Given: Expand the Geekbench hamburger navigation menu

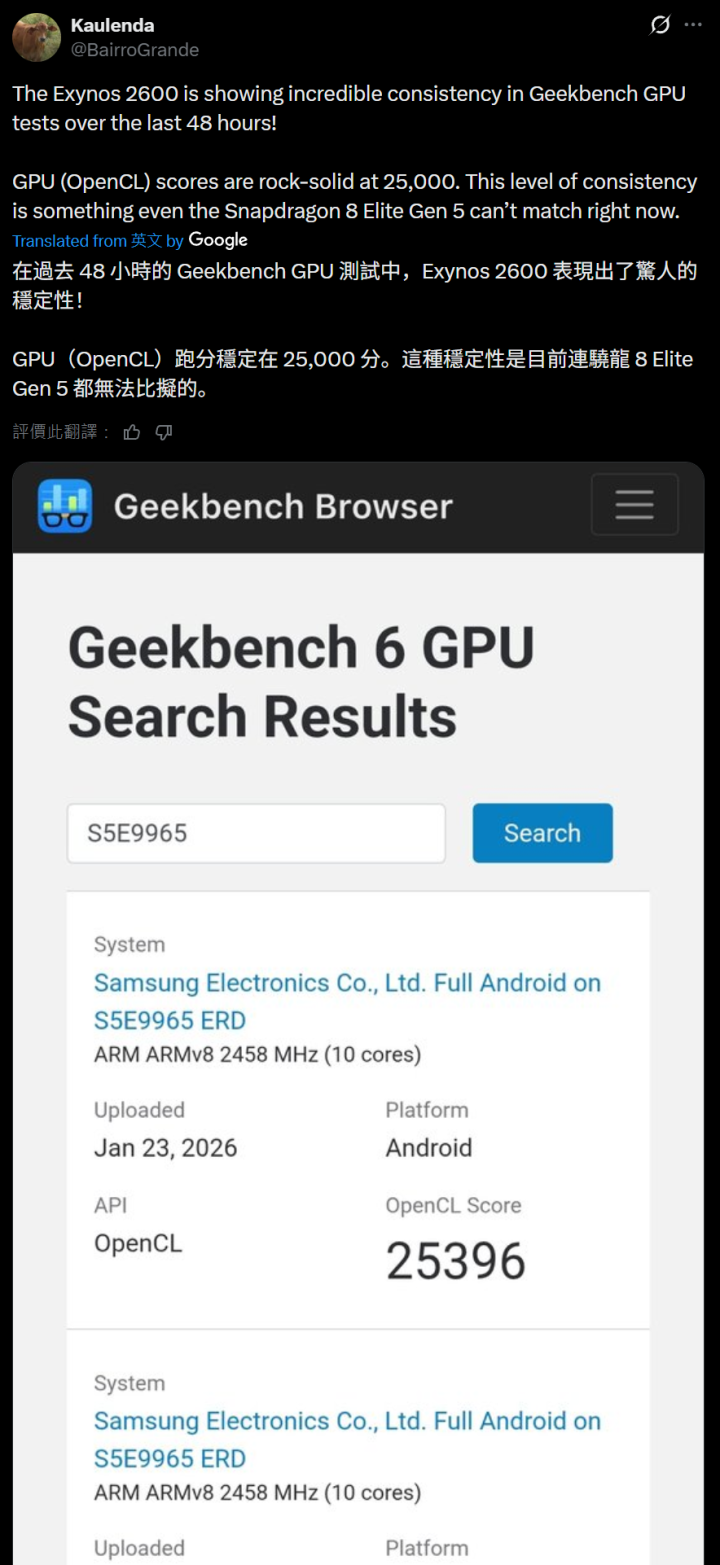Looking at the screenshot, I should click(x=634, y=505).
